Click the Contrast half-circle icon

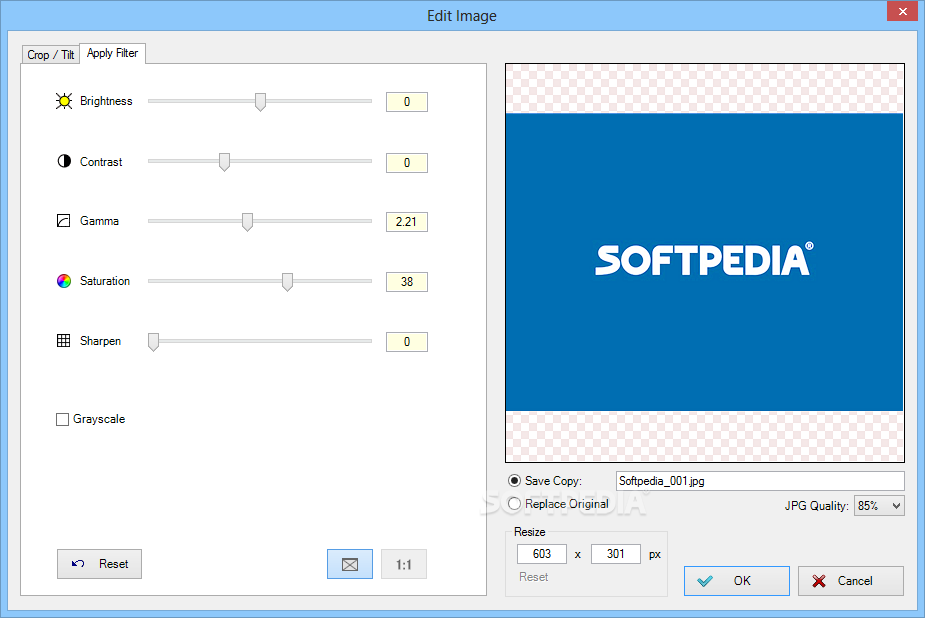tap(64, 161)
